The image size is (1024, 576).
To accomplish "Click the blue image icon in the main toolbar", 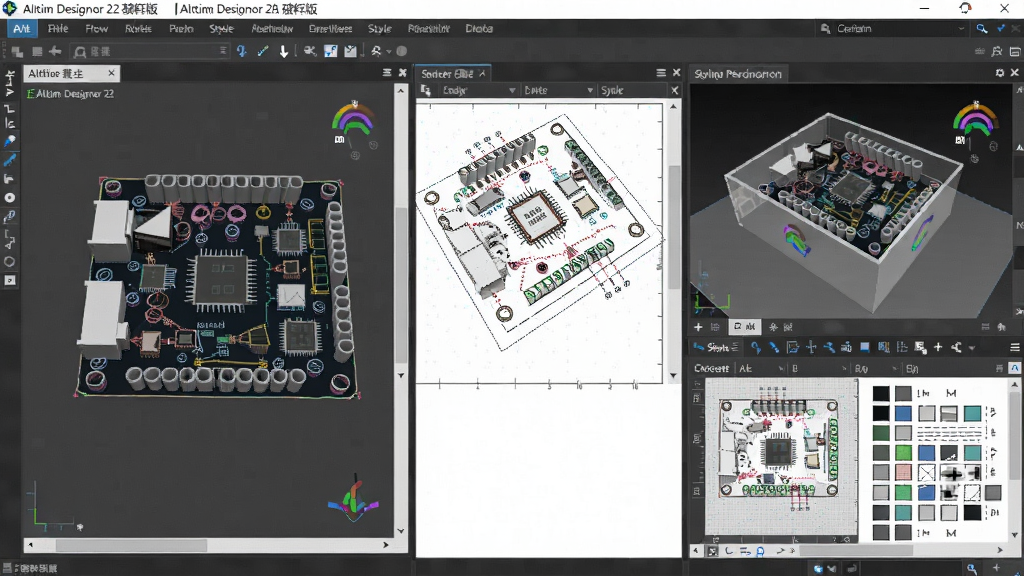I will coord(331,51).
